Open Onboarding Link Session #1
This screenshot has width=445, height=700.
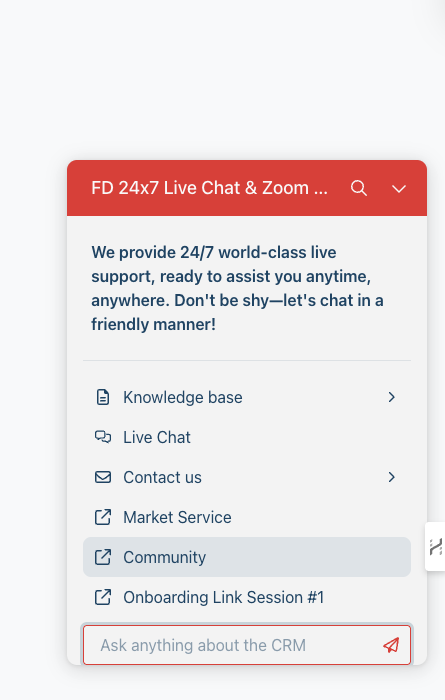click(247, 597)
